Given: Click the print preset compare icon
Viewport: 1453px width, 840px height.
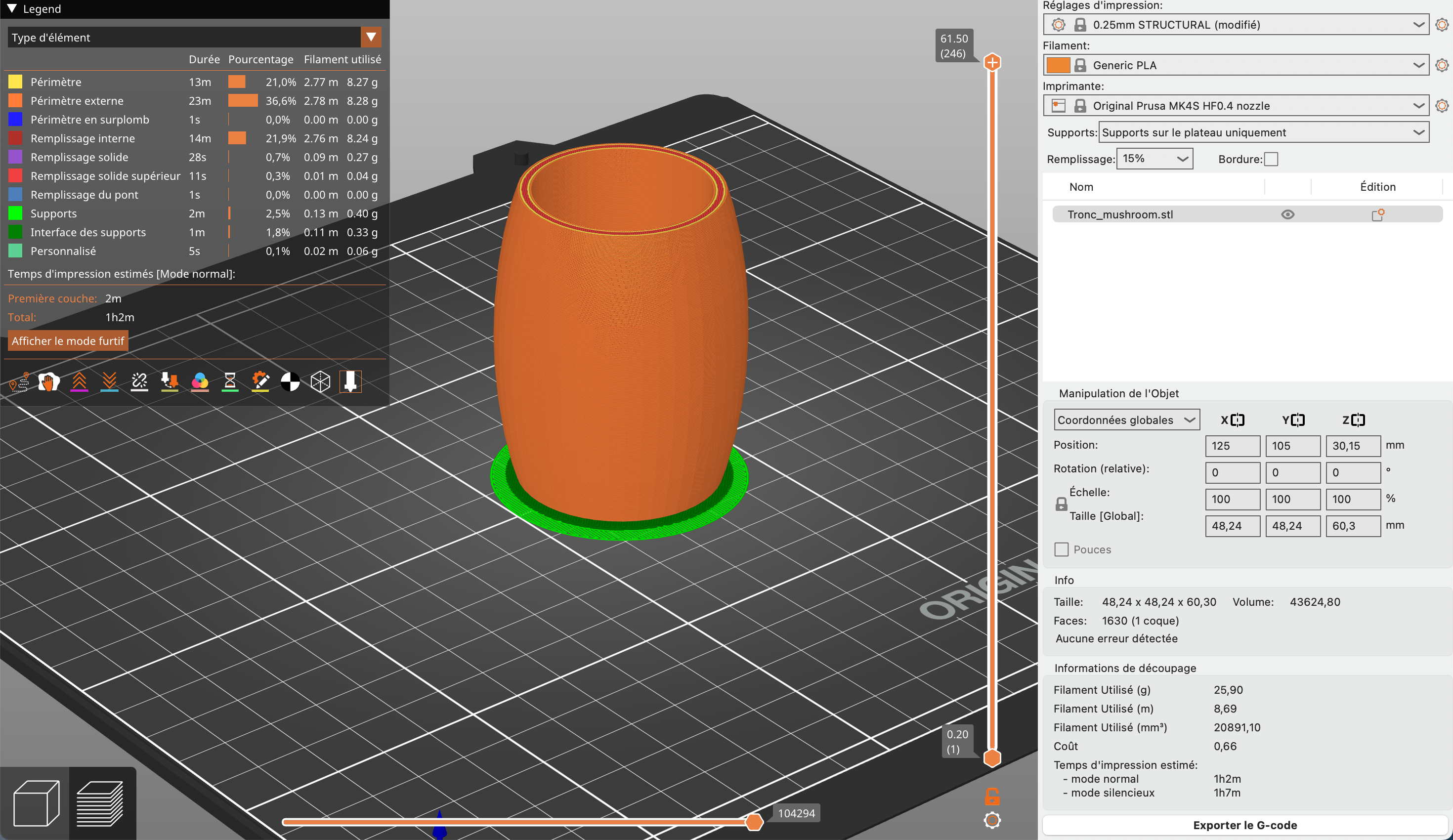Looking at the screenshot, I should (1058, 25).
